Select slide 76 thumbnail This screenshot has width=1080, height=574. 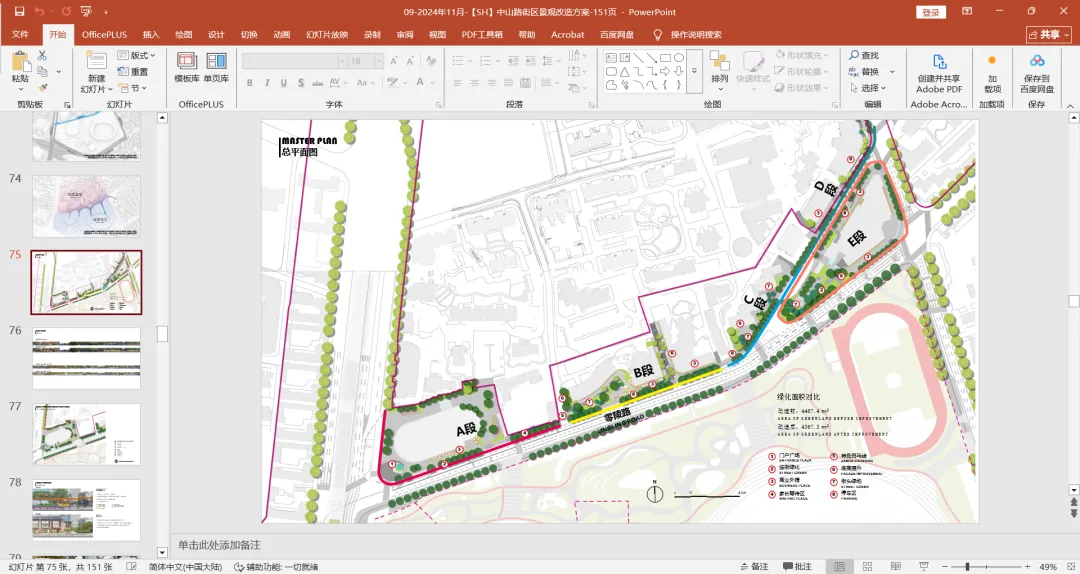click(x=86, y=358)
